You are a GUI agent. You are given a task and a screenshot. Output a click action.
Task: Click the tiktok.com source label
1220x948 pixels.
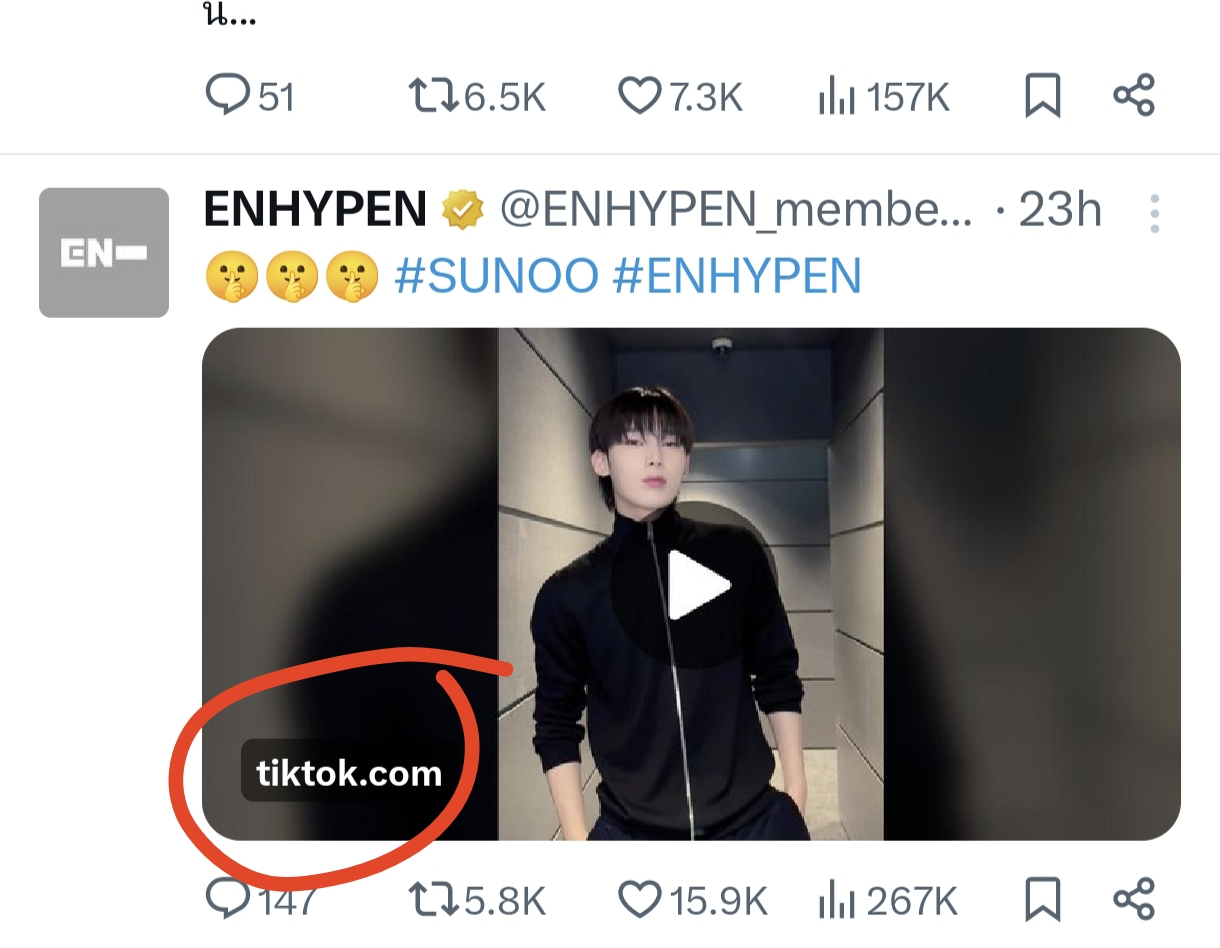(x=349, y=773)
